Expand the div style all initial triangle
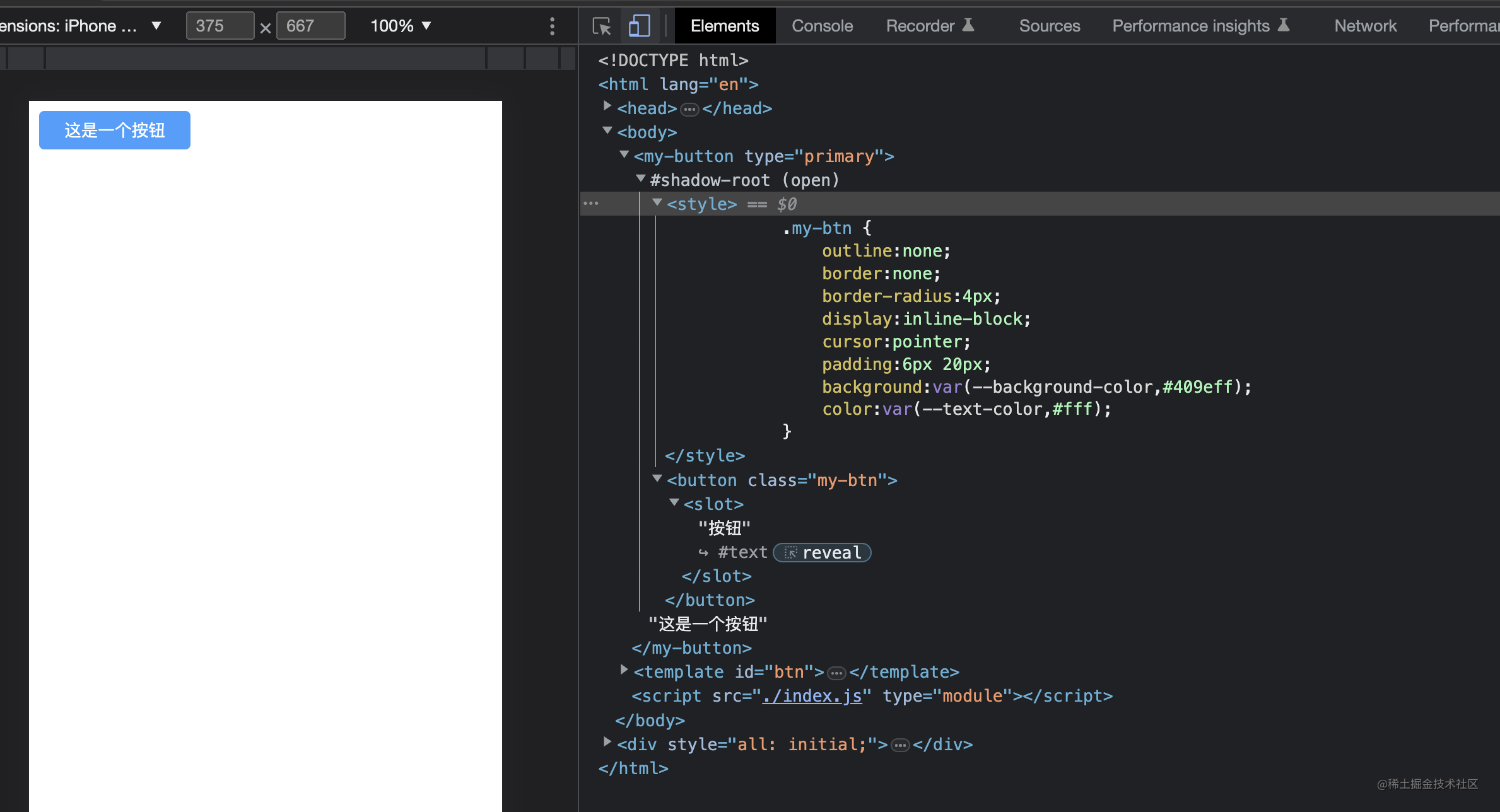 click(607, 742)
